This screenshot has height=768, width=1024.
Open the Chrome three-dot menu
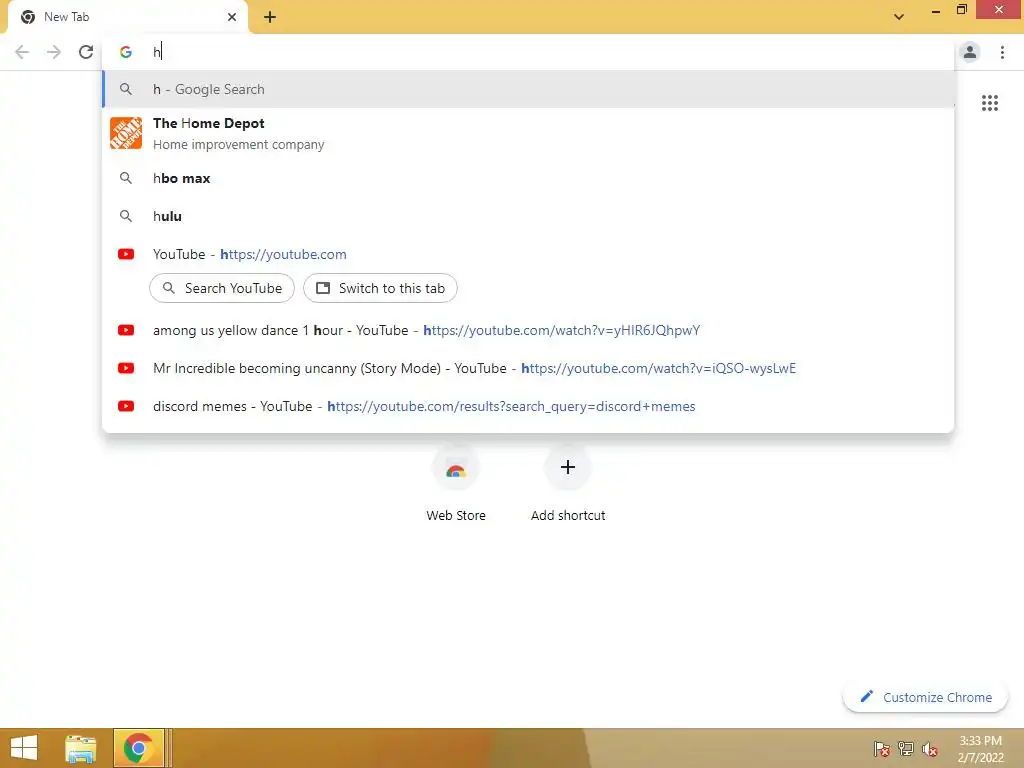[x=1002, y=52]
